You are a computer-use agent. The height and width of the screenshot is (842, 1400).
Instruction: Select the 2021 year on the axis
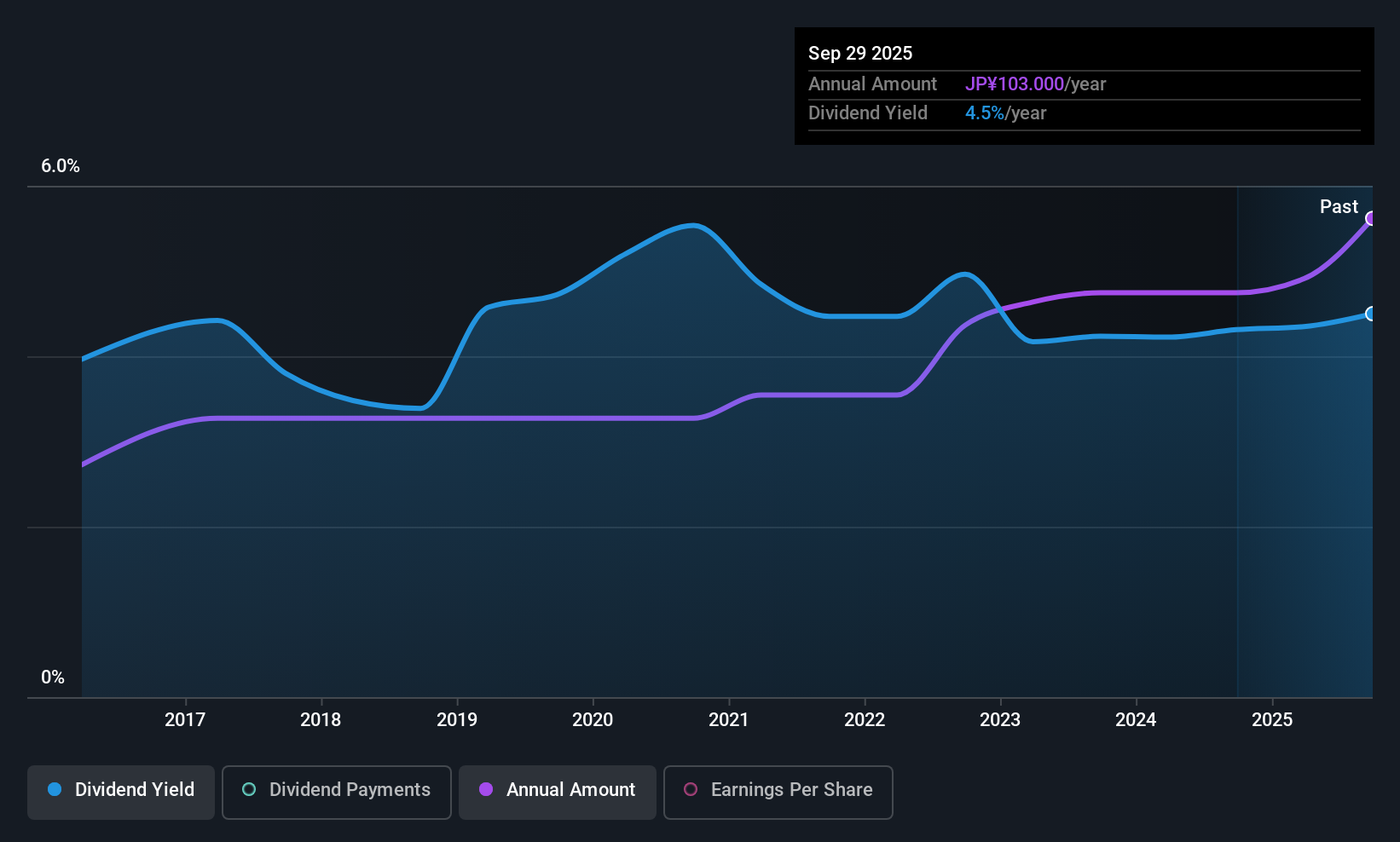coord(729,720)
